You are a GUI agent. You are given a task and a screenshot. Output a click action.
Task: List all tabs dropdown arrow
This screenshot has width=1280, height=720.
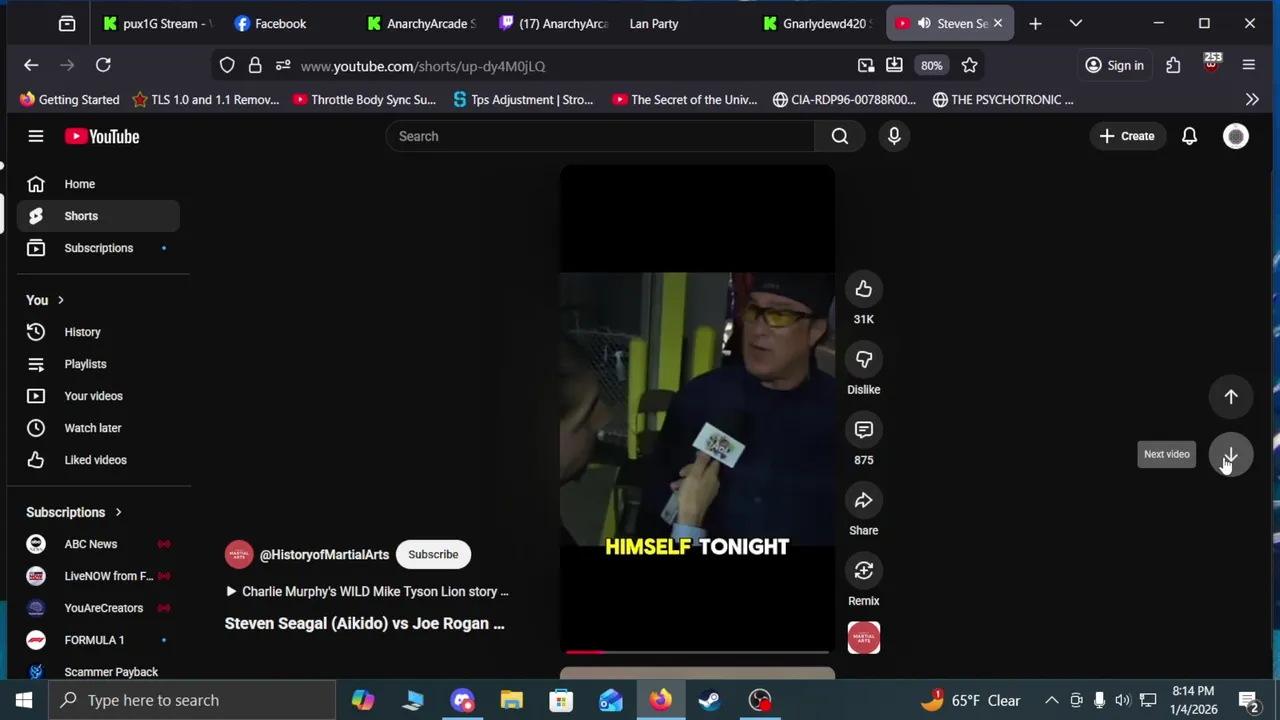(x=1076, y=23)
